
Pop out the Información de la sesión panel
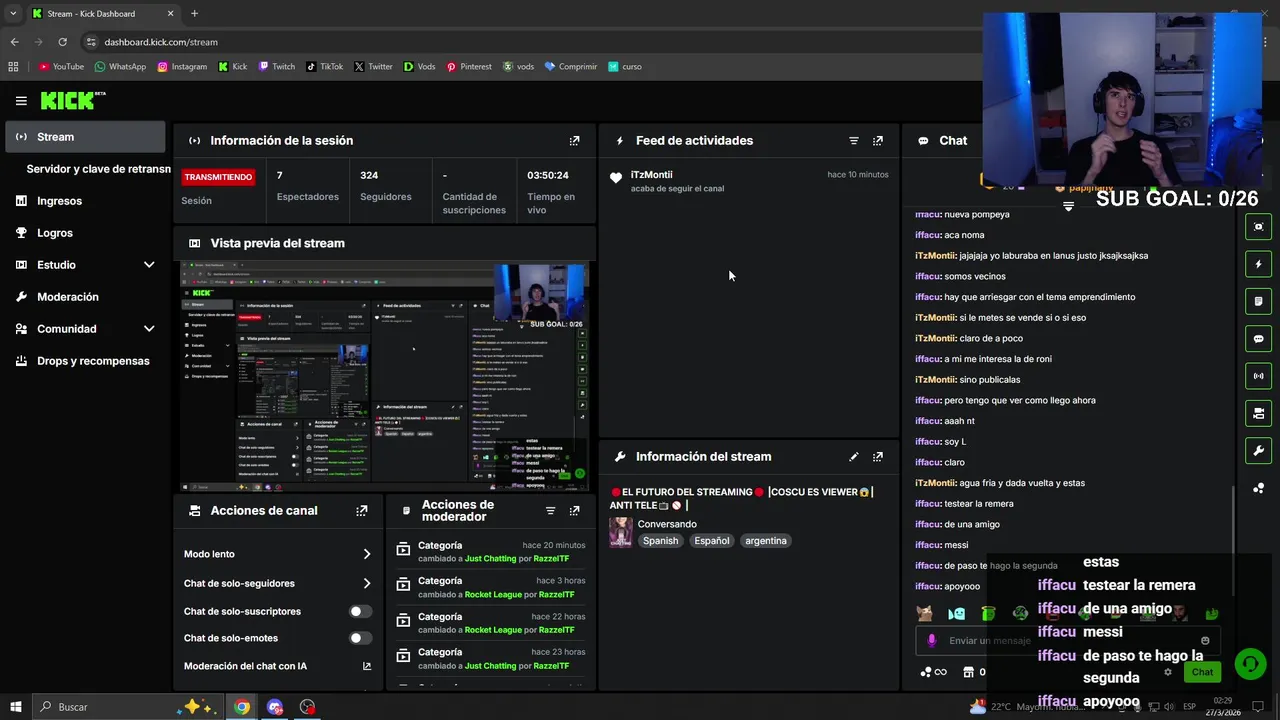[x=574, y=141]
